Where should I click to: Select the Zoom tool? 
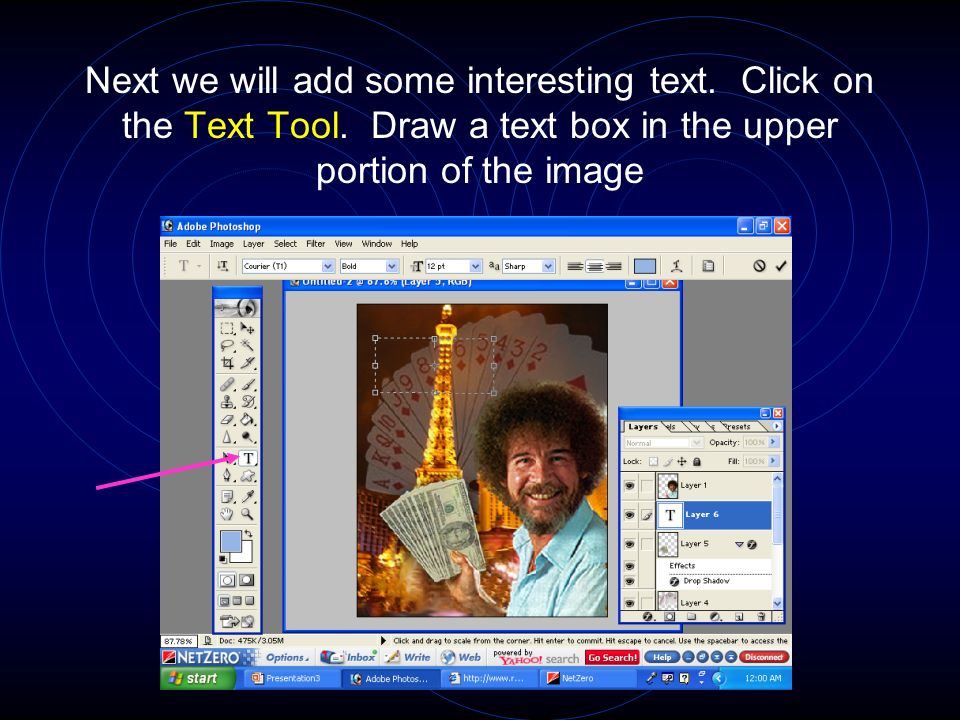247,514
